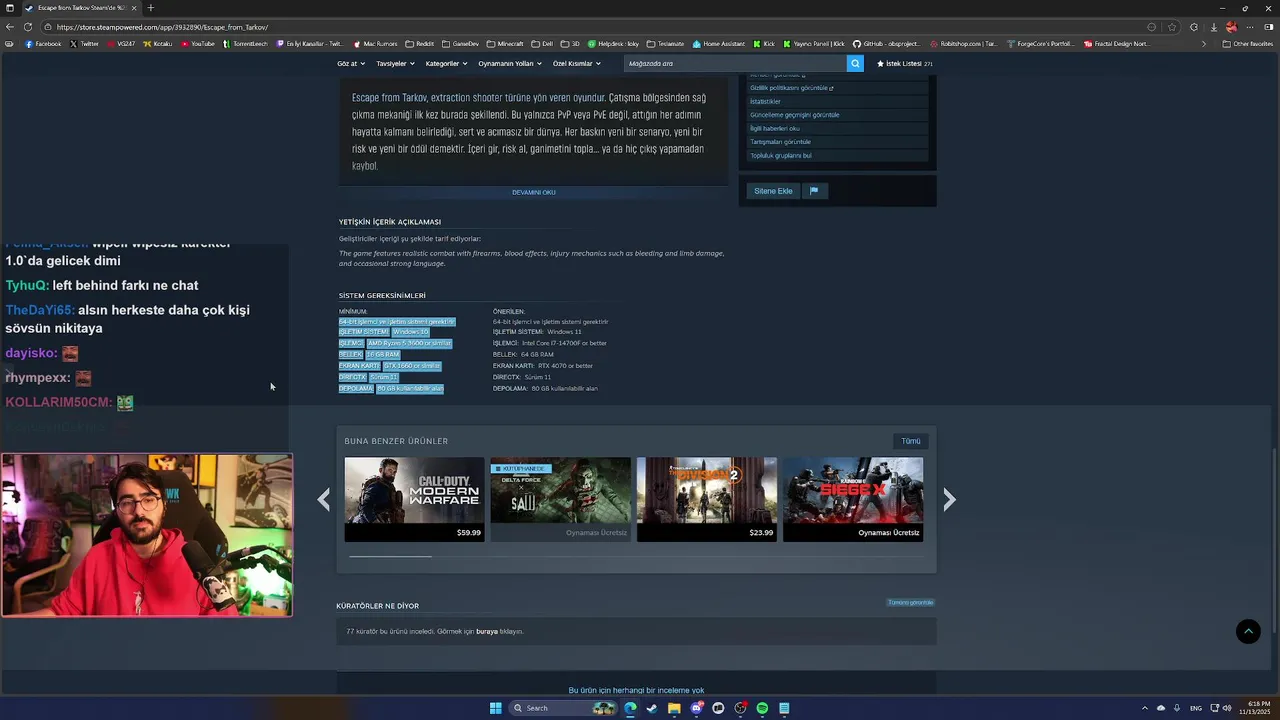This screenshot has height=720, width=1280.
Task: Open Spotify from the taskbar
Action: pyautogui.click(x=762, y=708)
